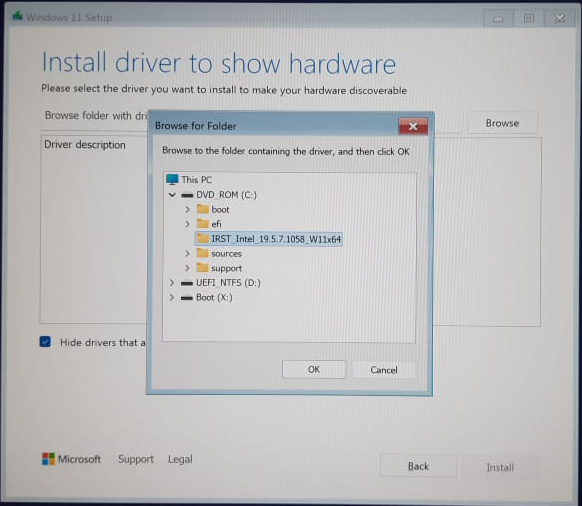Screen dimensions: 582x506
Task: Uncheck Hide drivers that aren't compatible checkbox
Action: pos(45,342)
